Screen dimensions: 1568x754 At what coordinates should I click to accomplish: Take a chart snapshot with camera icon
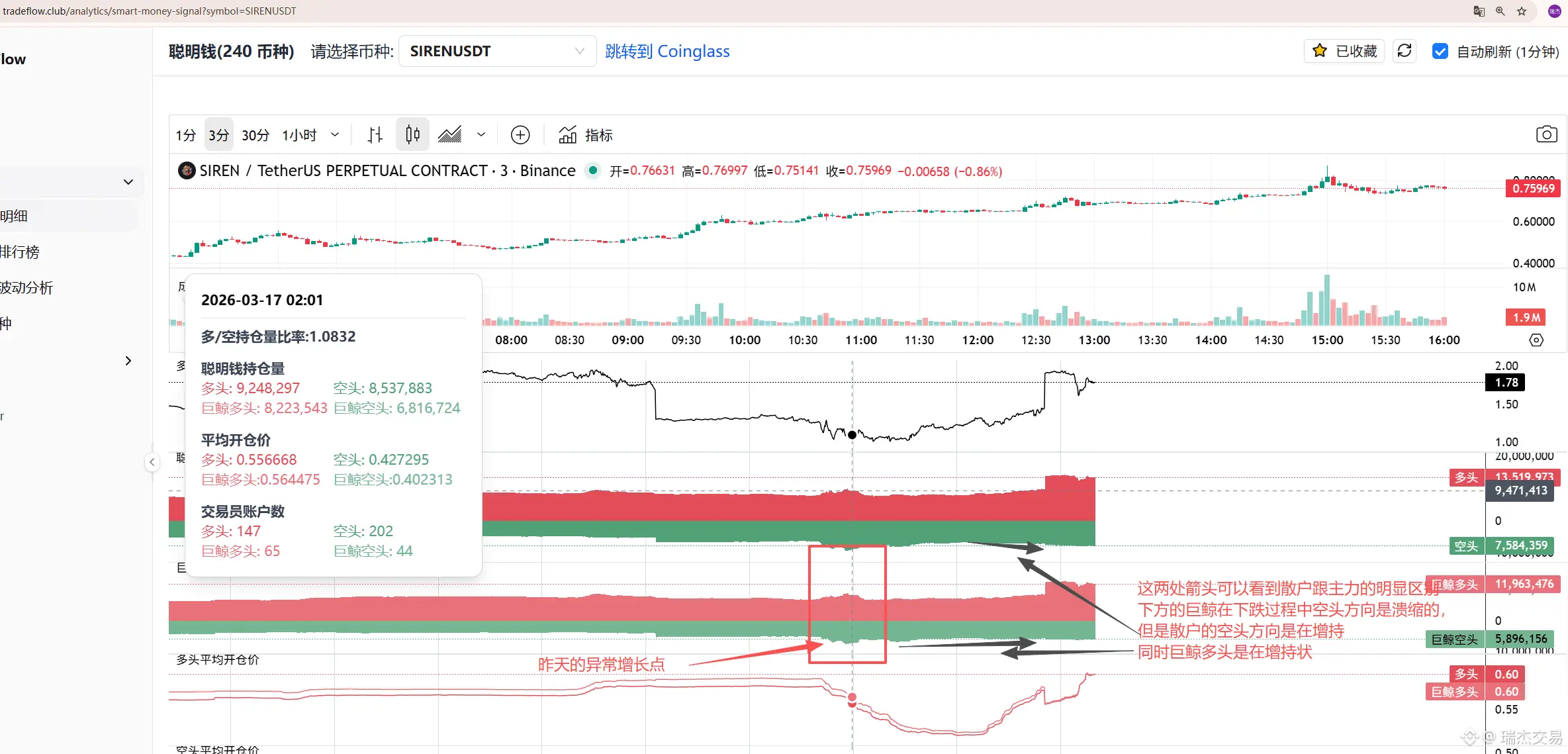click(1546, 135)
